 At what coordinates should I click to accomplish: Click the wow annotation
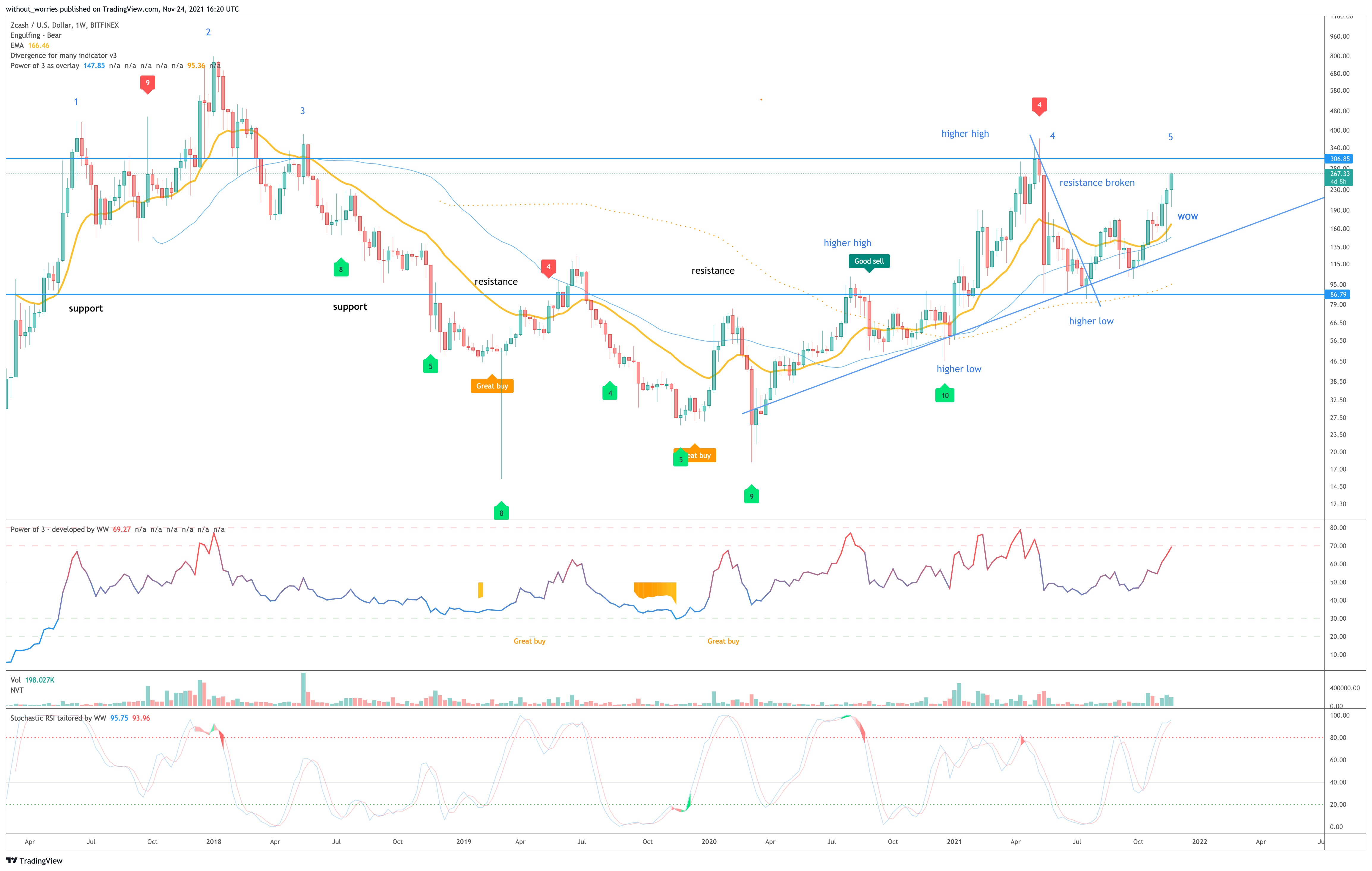click(x=1187, y=217)
